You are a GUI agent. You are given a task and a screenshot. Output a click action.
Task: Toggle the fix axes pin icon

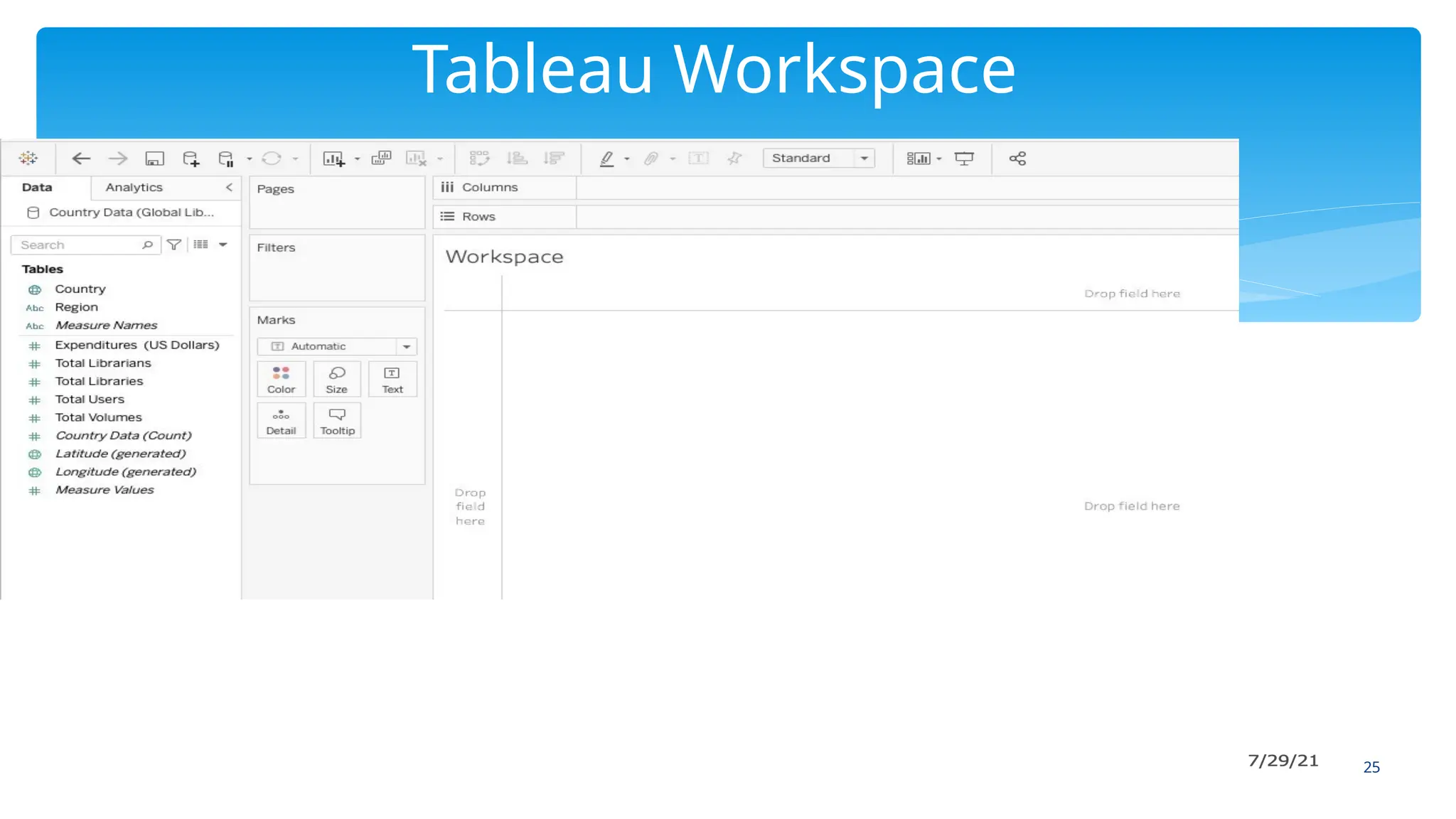click(x=734, y=159)
